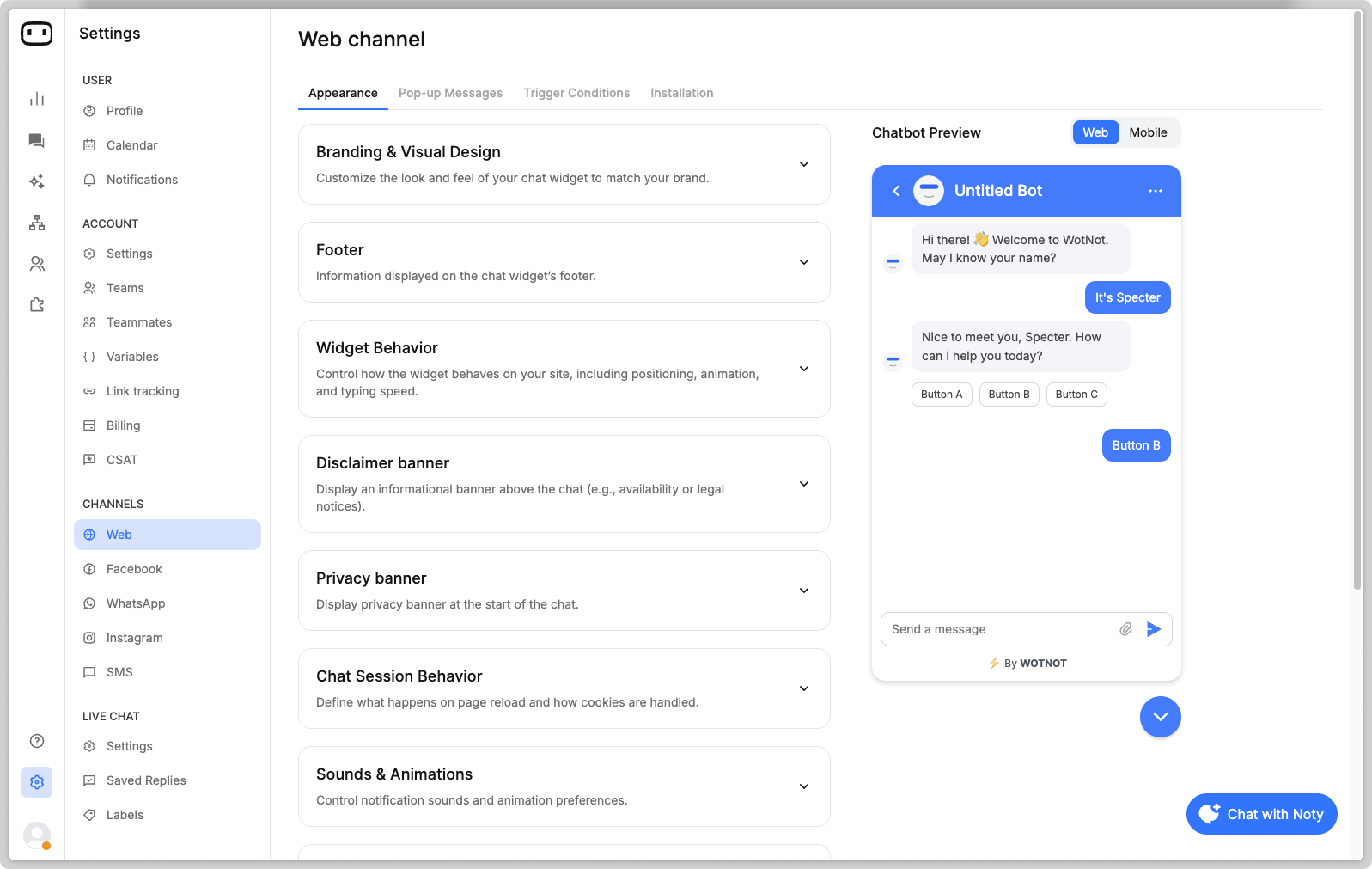This screenshot has height=869, width=1372.
Task: Expand the Privacy banner section
Action: pos(804,591)
